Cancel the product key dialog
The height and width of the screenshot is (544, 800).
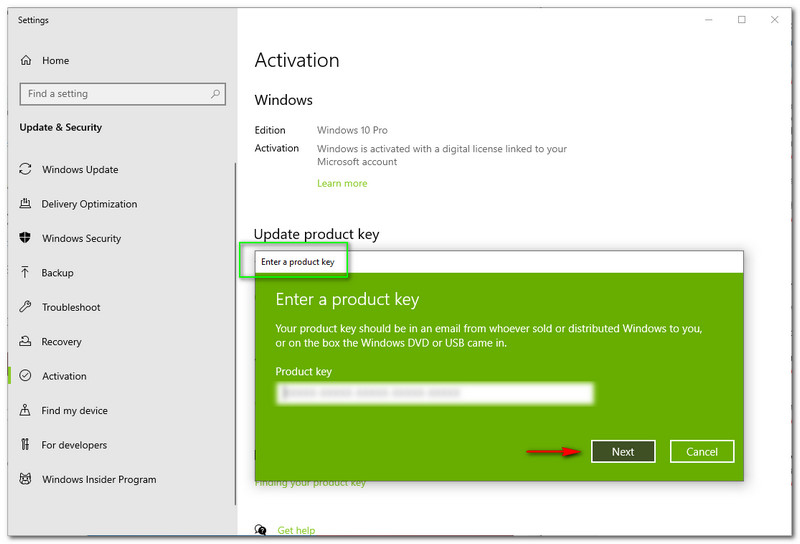702,452
